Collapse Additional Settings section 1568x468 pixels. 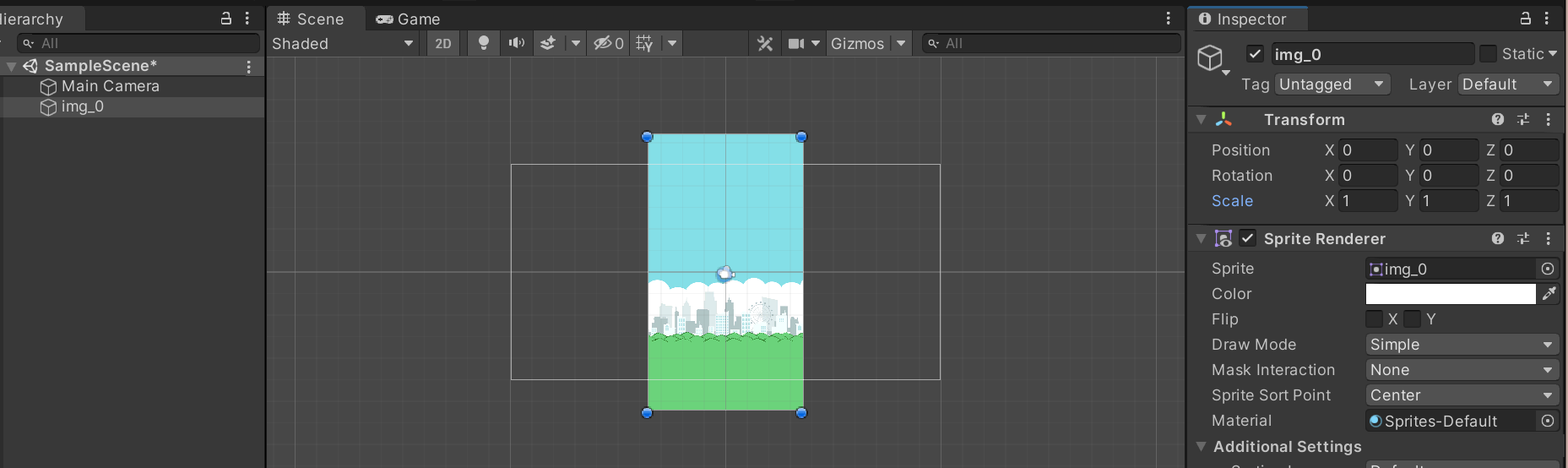[x=1201, y=446]
